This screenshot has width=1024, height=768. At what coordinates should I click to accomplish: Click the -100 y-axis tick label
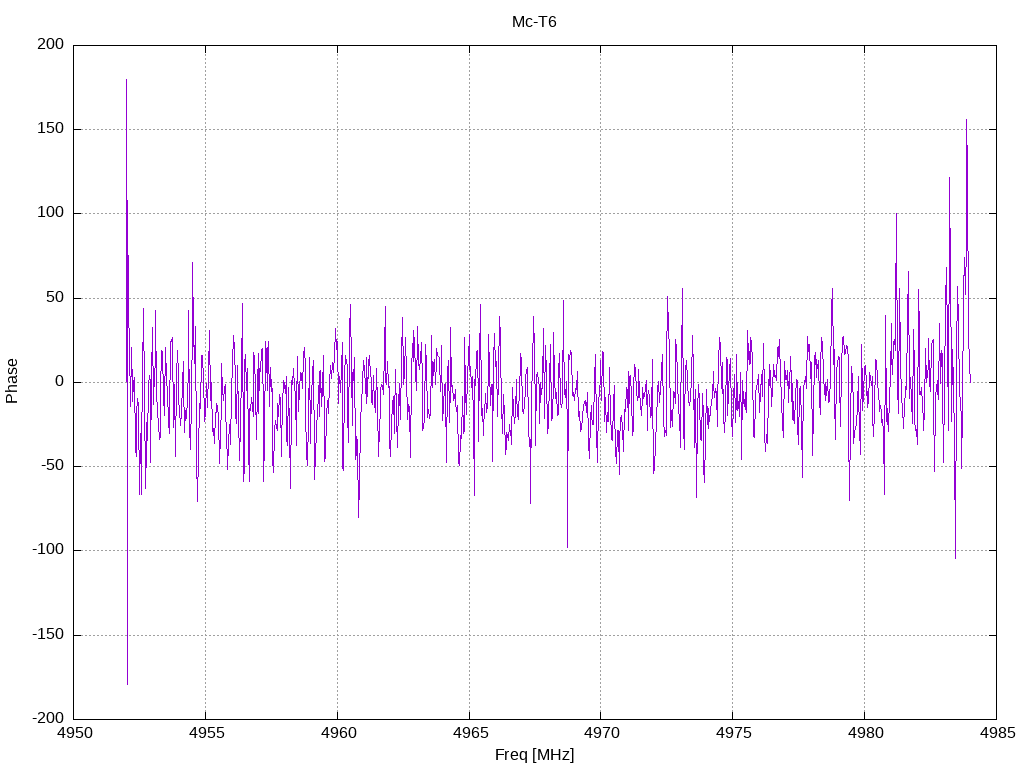pyautogui.click(x=48, y=550)
